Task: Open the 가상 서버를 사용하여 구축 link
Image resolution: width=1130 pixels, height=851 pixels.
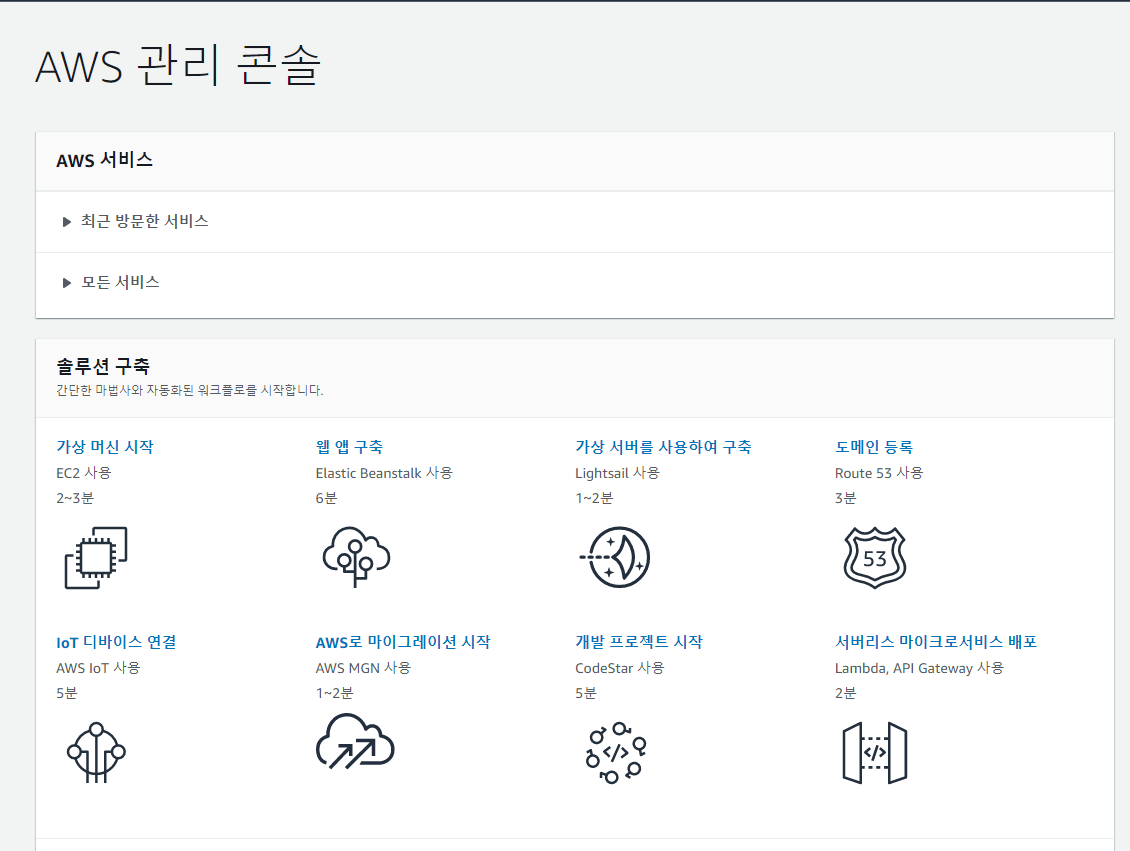Action: [663, 447]
